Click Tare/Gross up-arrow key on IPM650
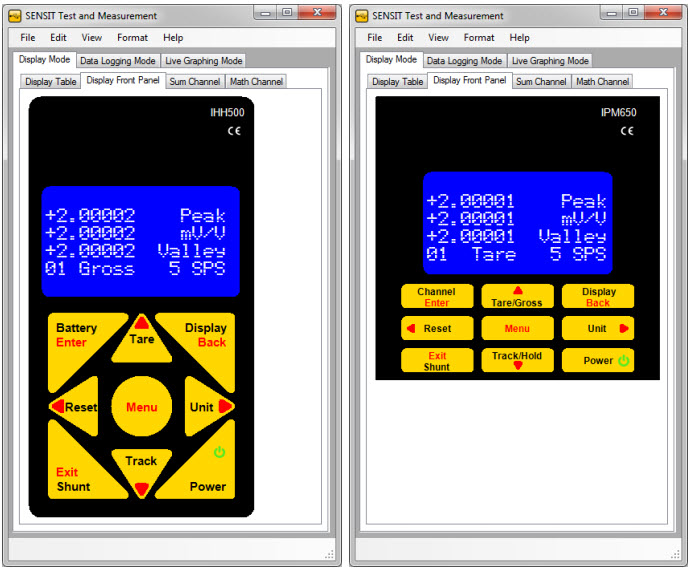This screenshot has height=568, width=690. (x=518, y=297)
